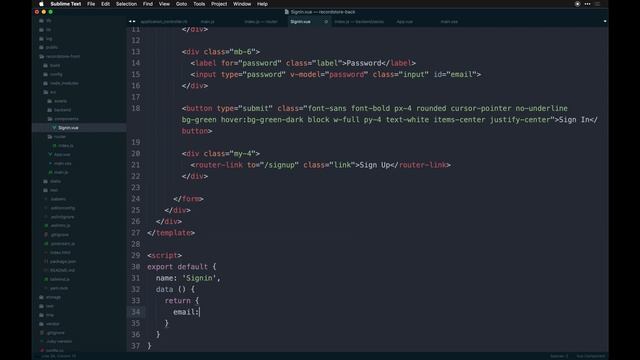Open main.css in the sidebar
Screen dimensions: 640x360
62,163
